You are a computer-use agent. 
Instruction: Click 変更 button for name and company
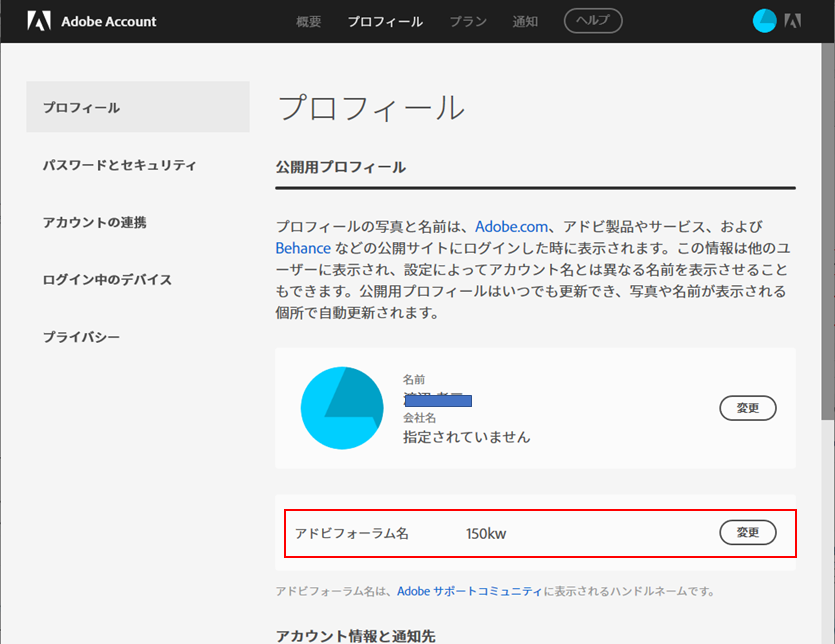point(748,408)
